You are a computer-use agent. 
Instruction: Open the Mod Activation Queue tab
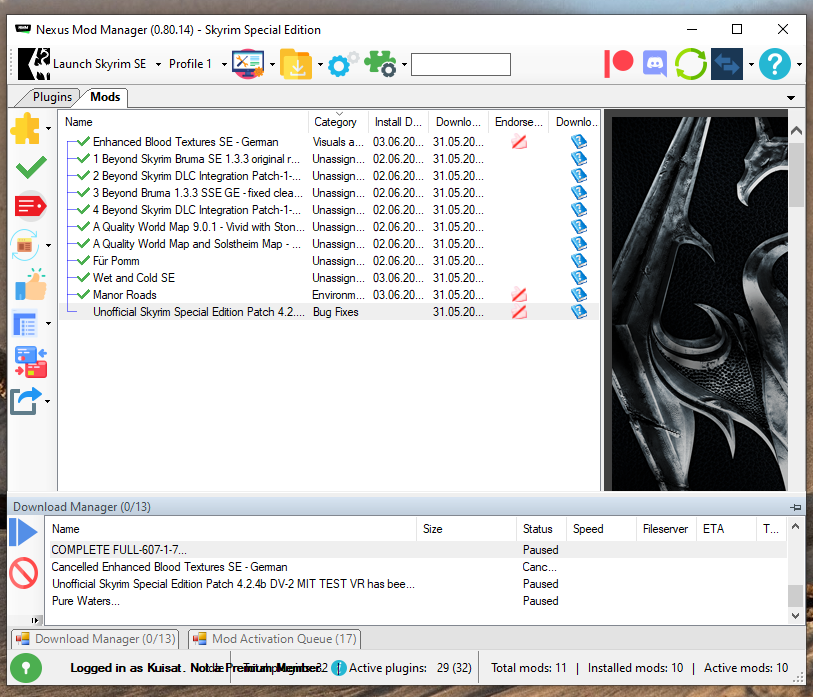click(273, 638)
